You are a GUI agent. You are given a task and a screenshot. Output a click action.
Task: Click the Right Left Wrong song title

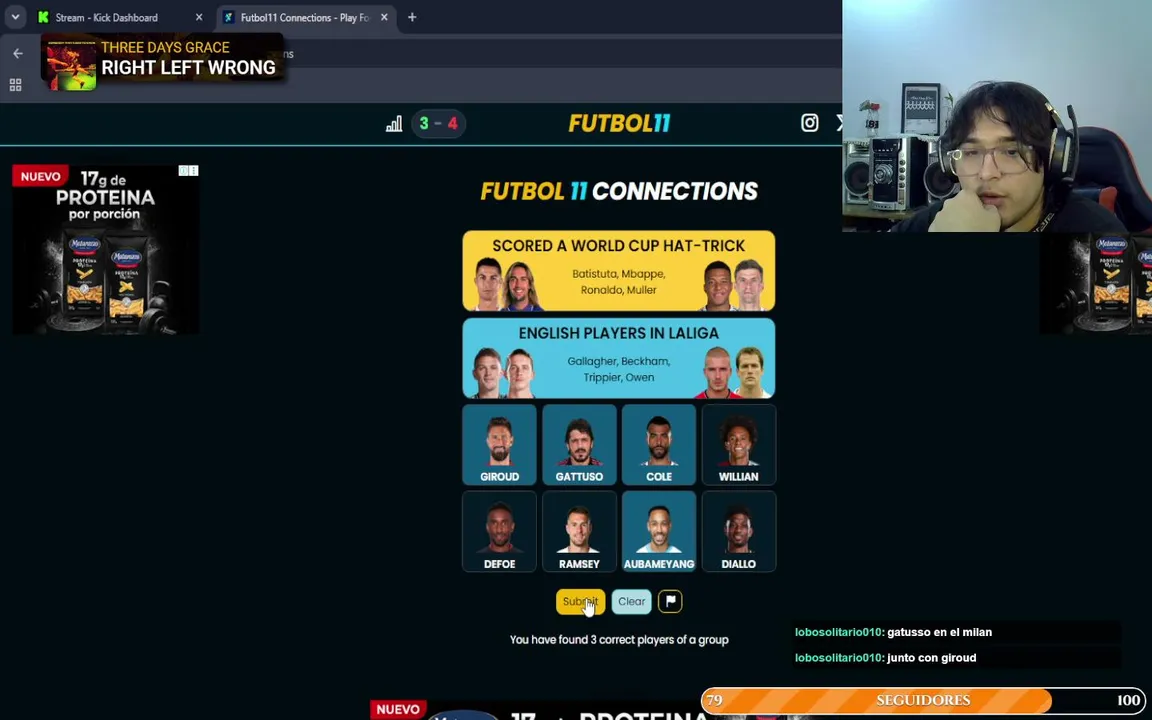188,68
